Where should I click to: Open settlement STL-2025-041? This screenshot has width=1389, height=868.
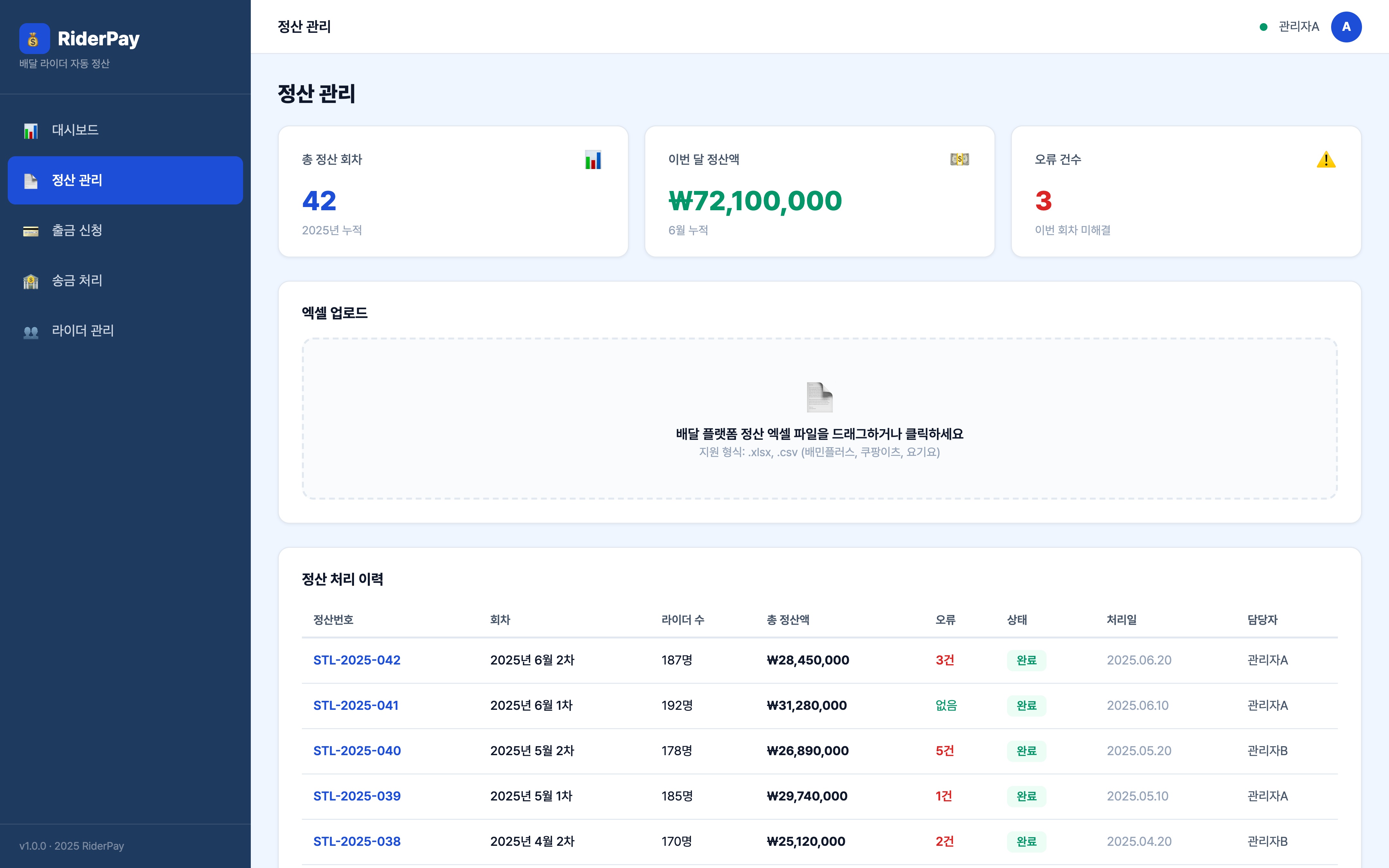[x=356, y=705]
